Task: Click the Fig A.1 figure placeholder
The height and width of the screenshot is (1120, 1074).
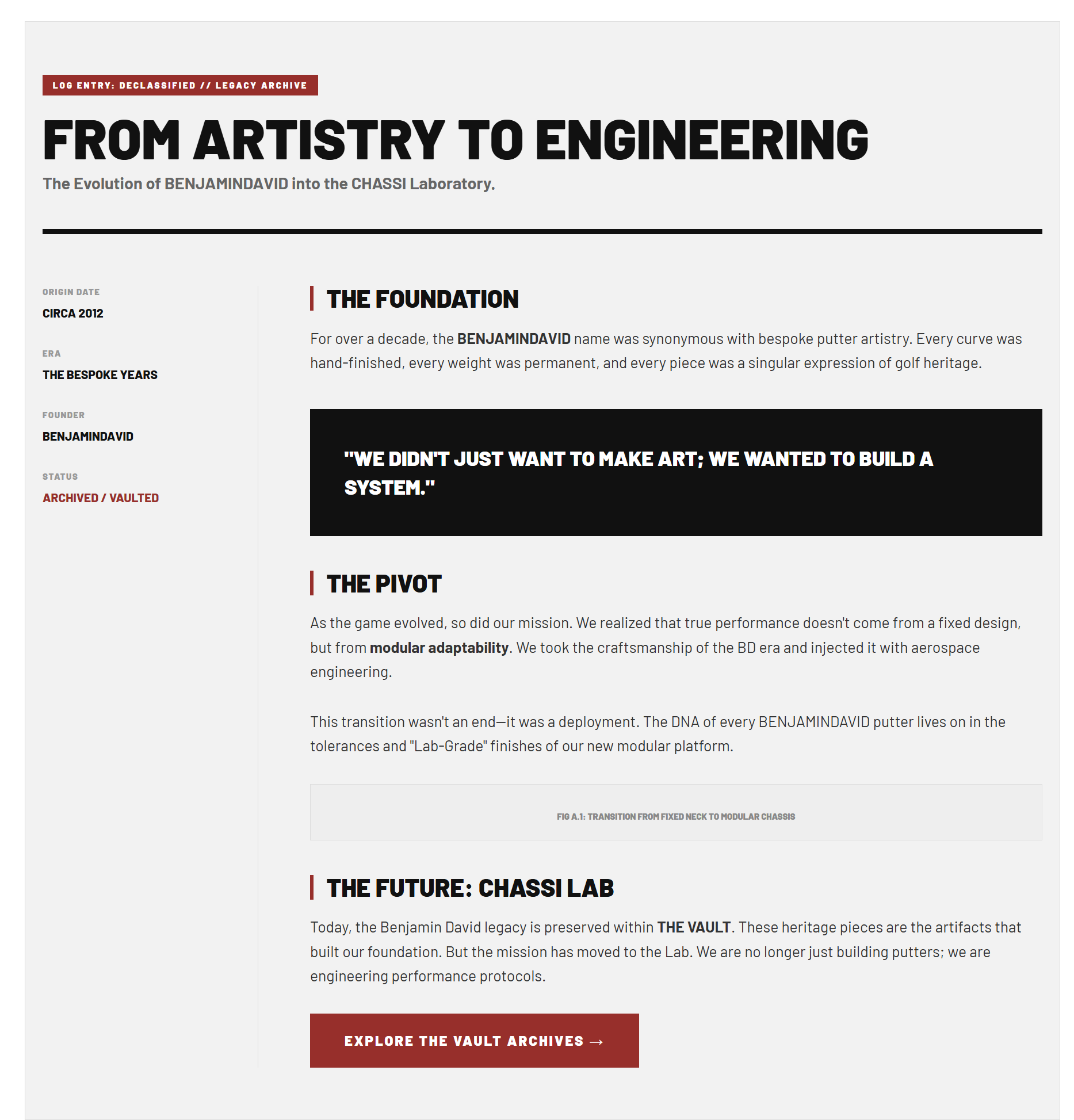Action: 675,812
